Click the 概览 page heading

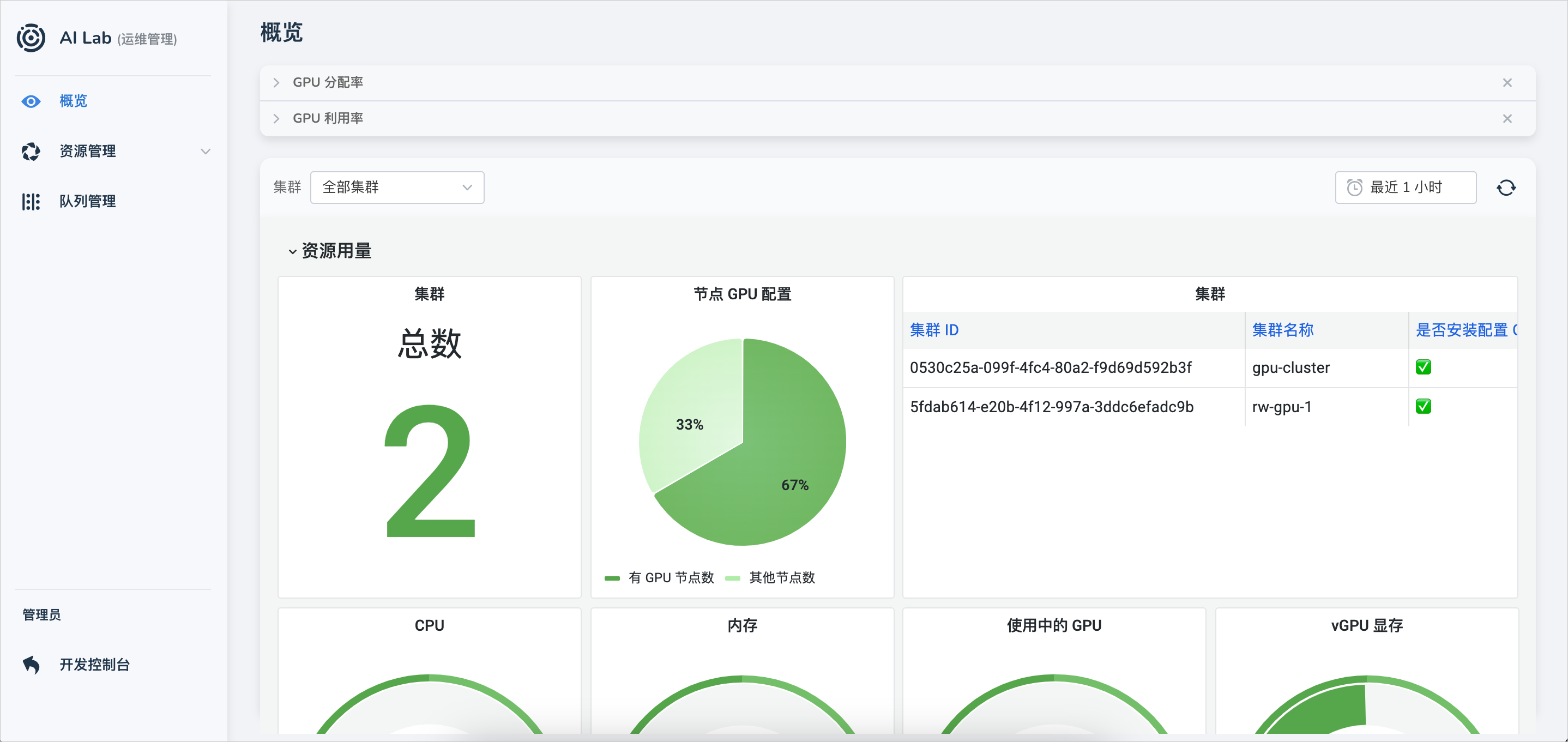(x=281, y=32)
